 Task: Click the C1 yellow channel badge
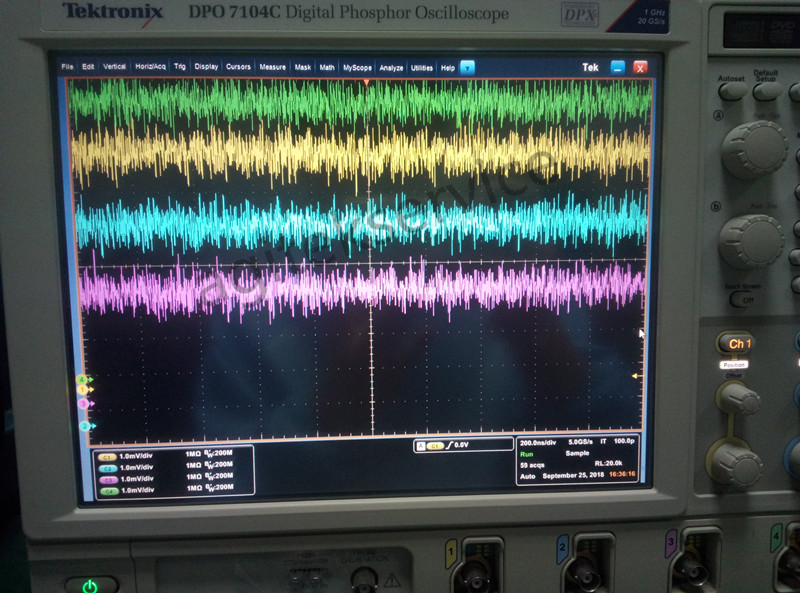pos(106,455)
